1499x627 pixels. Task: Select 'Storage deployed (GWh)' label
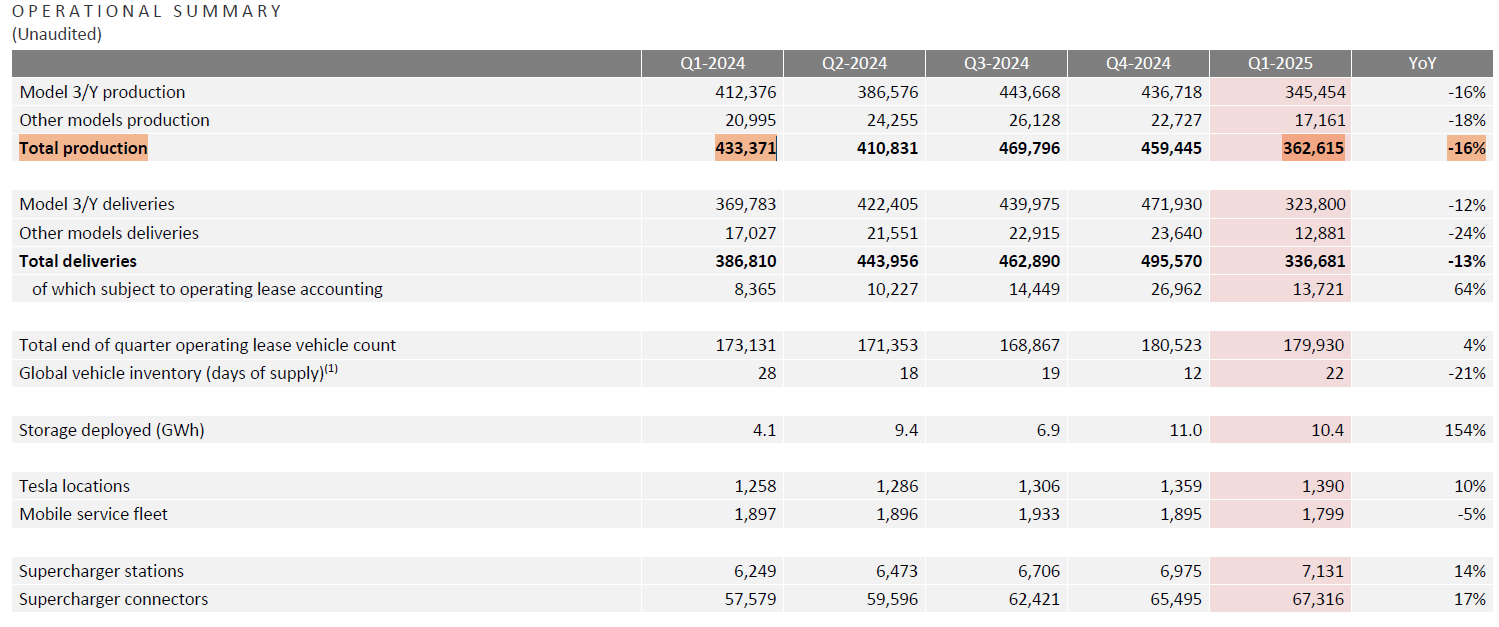[x=112, y=430]
